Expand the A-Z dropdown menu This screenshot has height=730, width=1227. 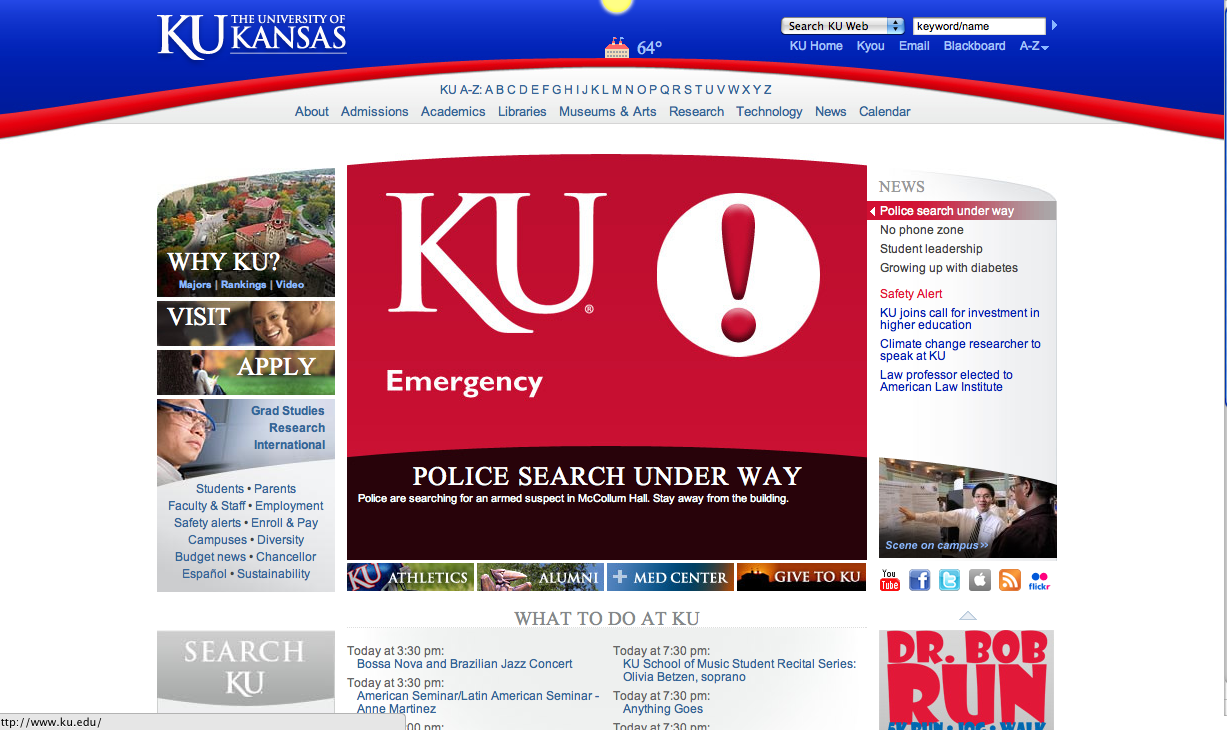click(x=1034, y=46)
